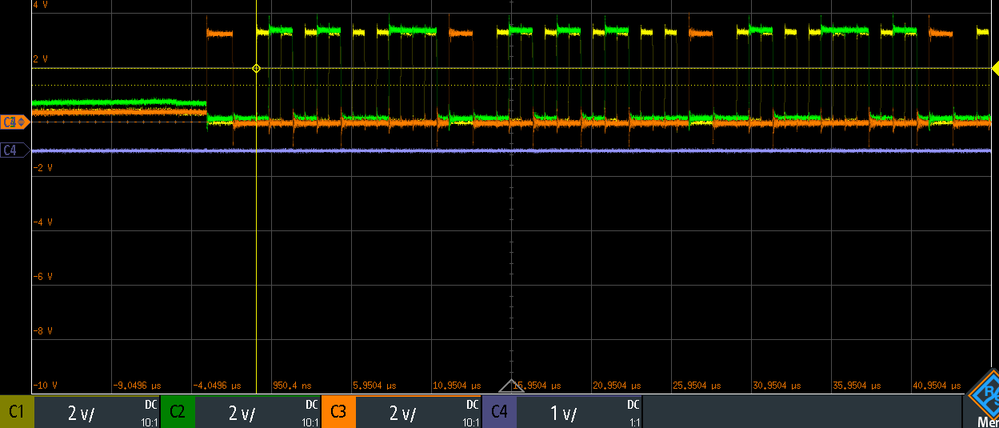Image resolution: width=999 pixels, height=428 pixels.
Task: Open the C2 channel settings button
Action: click(240, 412)
